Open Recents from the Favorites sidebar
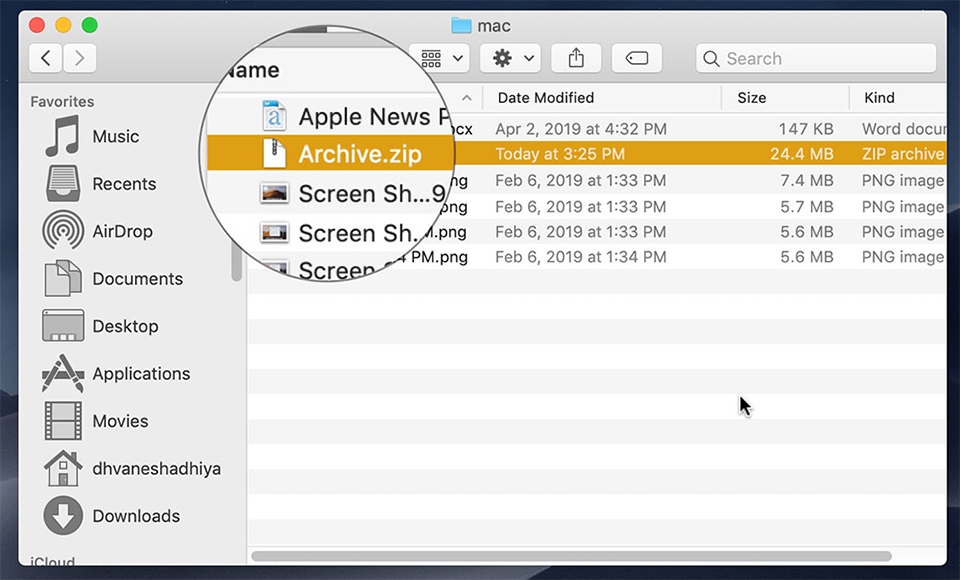 [62, 184]
